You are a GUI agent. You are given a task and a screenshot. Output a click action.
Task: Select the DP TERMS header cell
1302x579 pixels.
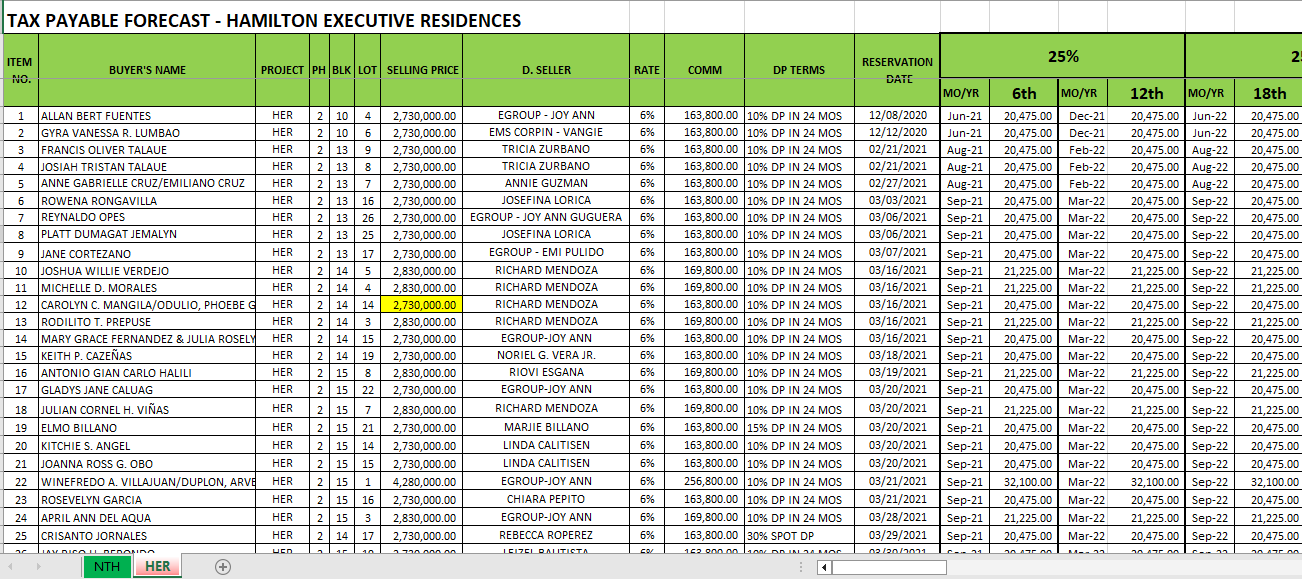click(799, 70)
